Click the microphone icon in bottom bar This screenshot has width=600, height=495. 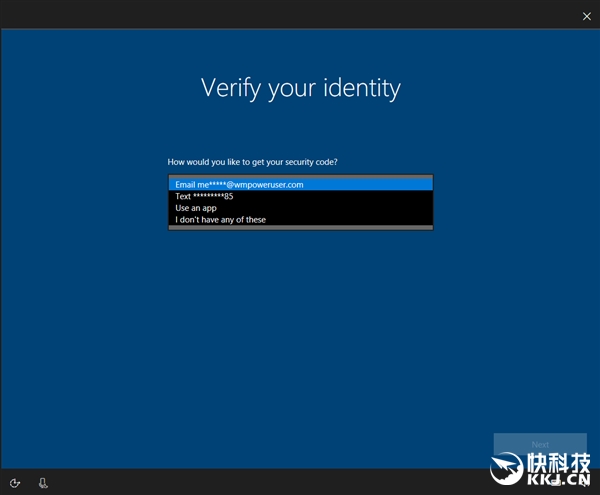click(43, 483)
